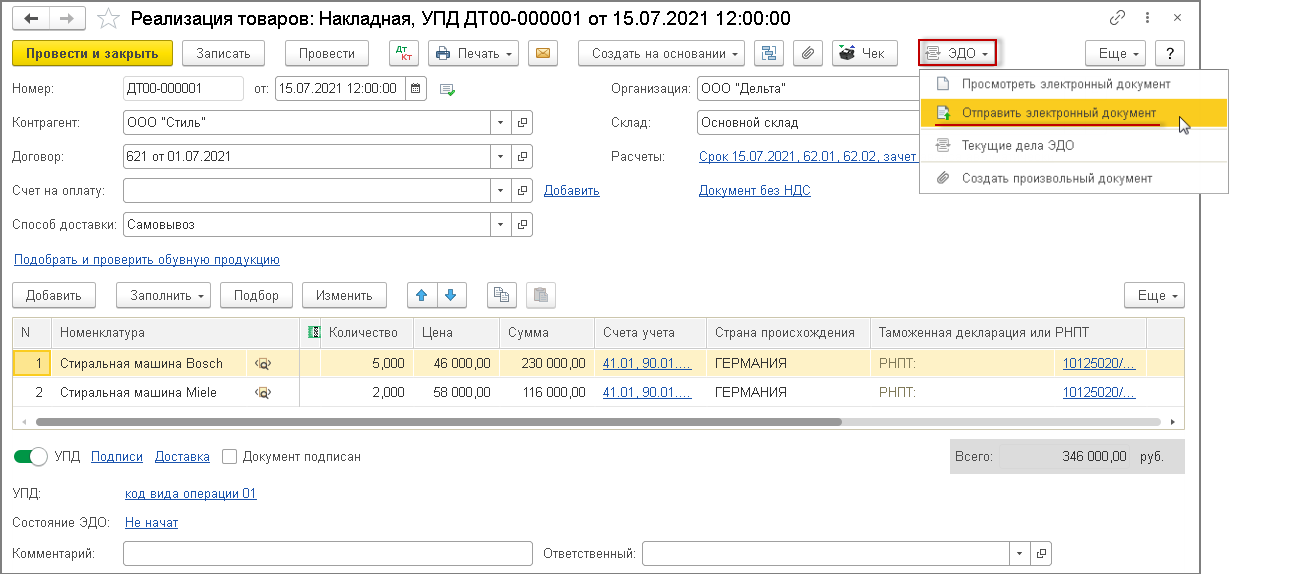This screenshot has width=1308, height=574.
Task: Send the document by email envelope icon
Action: [544, 53]
